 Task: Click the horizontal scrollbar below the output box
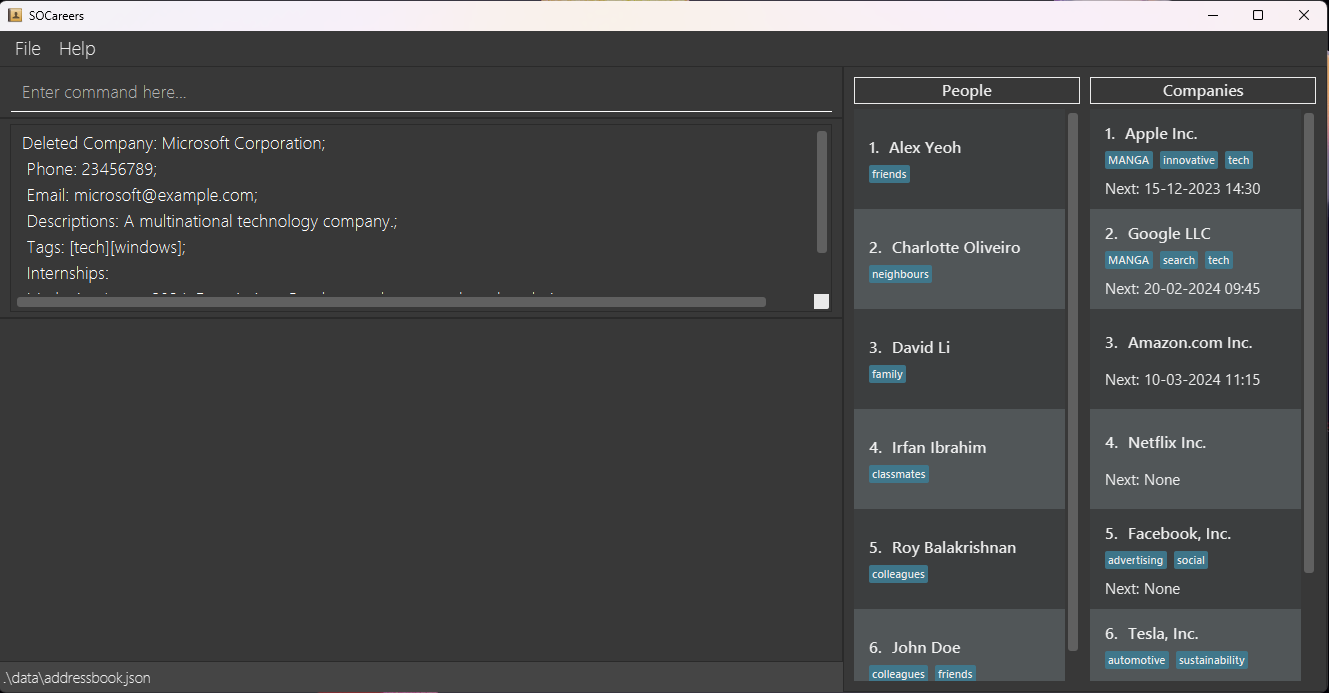point(390,301)
